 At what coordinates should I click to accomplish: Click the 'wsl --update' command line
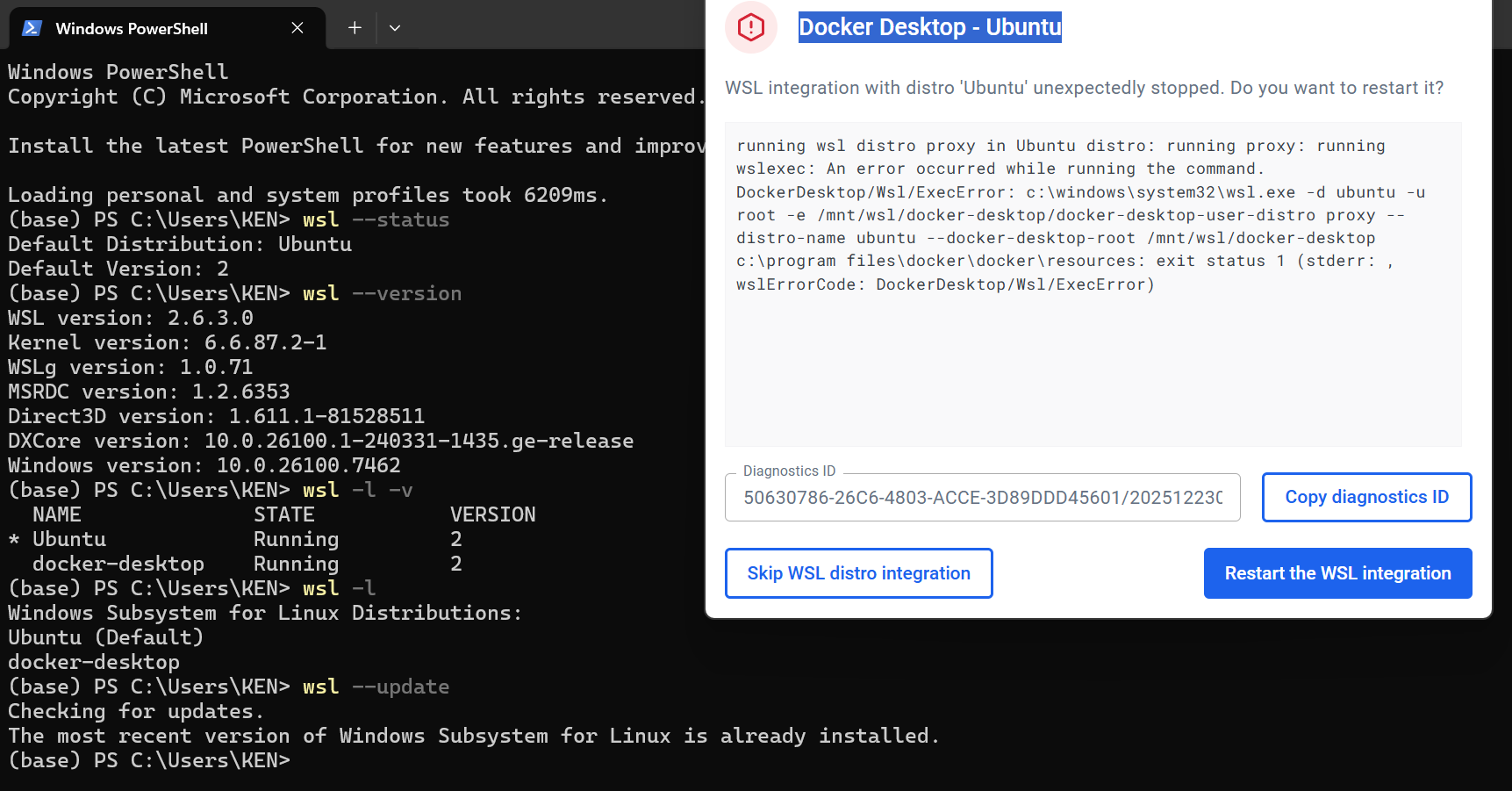(228, 687)
